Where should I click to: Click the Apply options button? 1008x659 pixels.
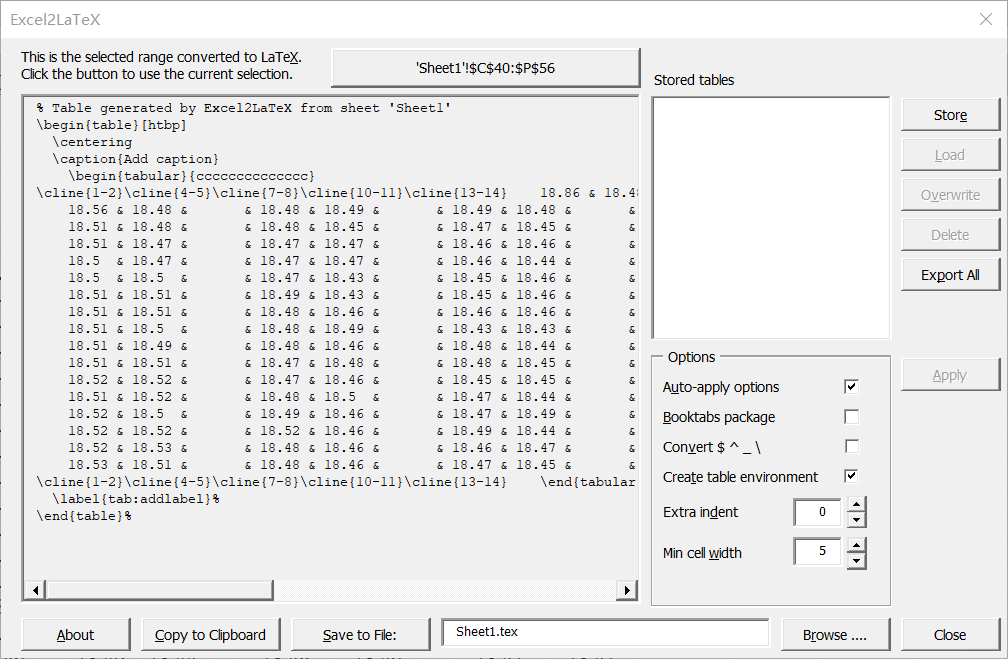click(950, 375)
